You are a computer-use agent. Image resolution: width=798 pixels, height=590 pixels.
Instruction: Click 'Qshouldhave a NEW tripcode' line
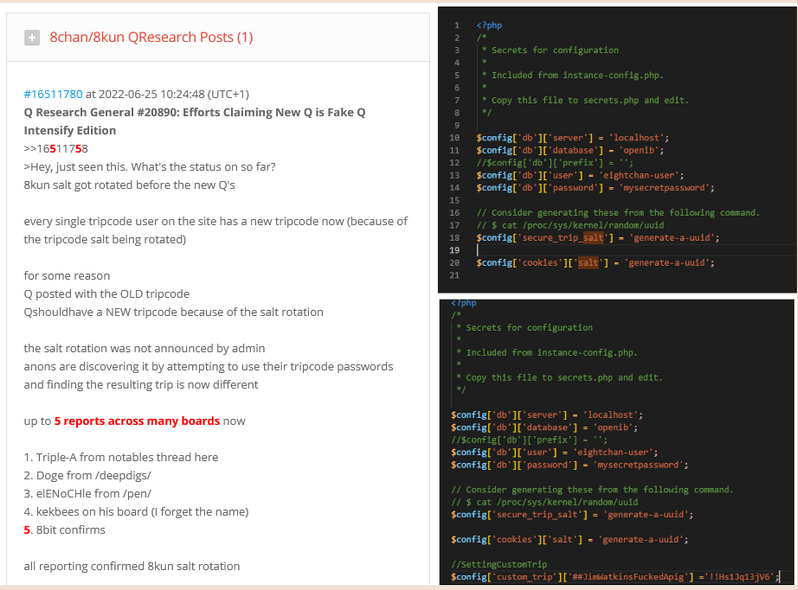174,312
